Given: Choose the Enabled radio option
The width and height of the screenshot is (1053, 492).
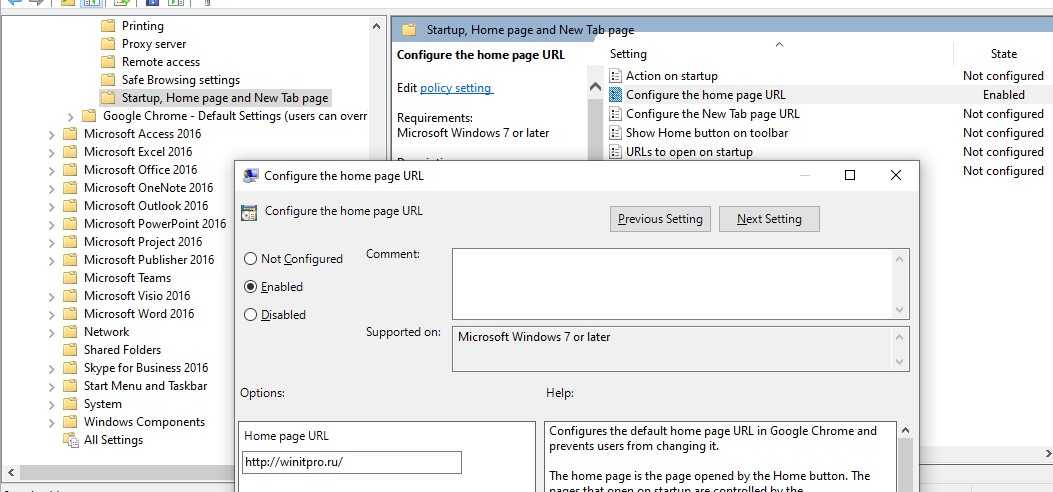Looking at the screenshot, I should coord(250,287).
